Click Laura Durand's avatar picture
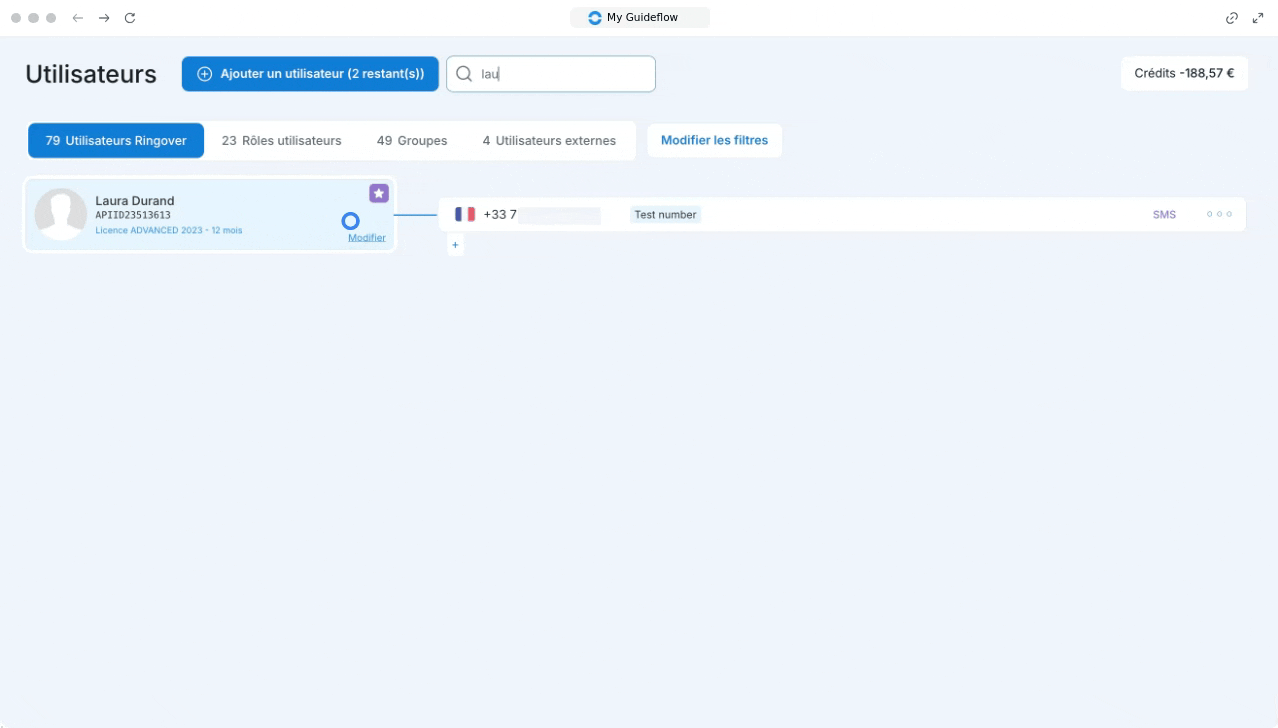The width and height of the screenshot is (1278, 728). coord(60,214)
